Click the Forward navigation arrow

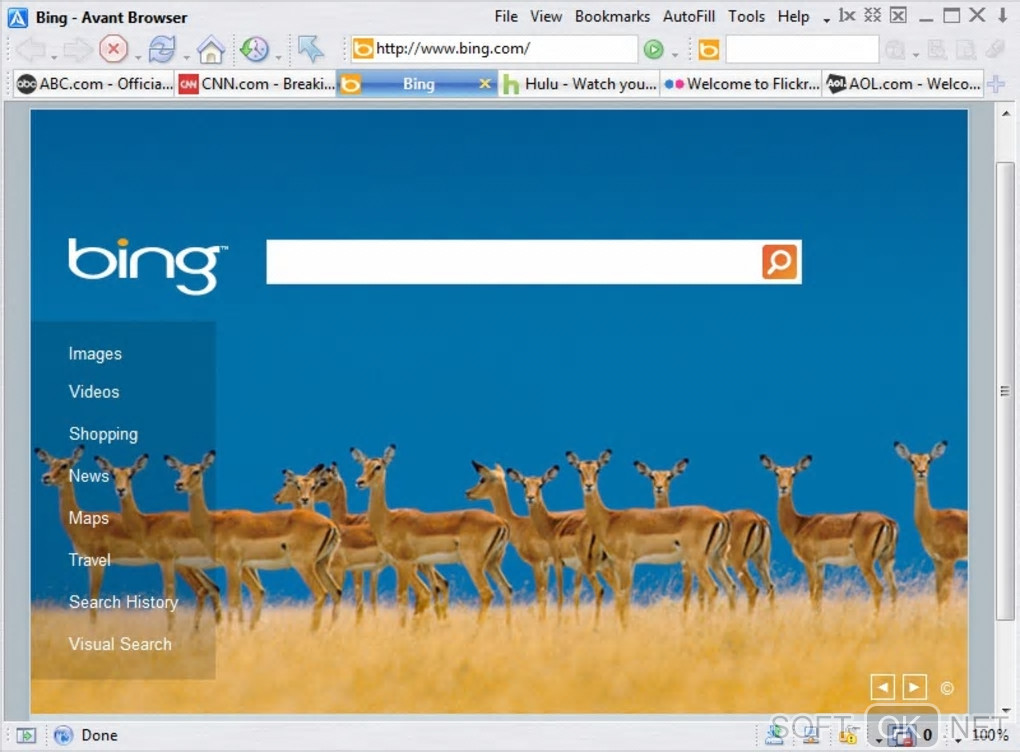[77, 49]
